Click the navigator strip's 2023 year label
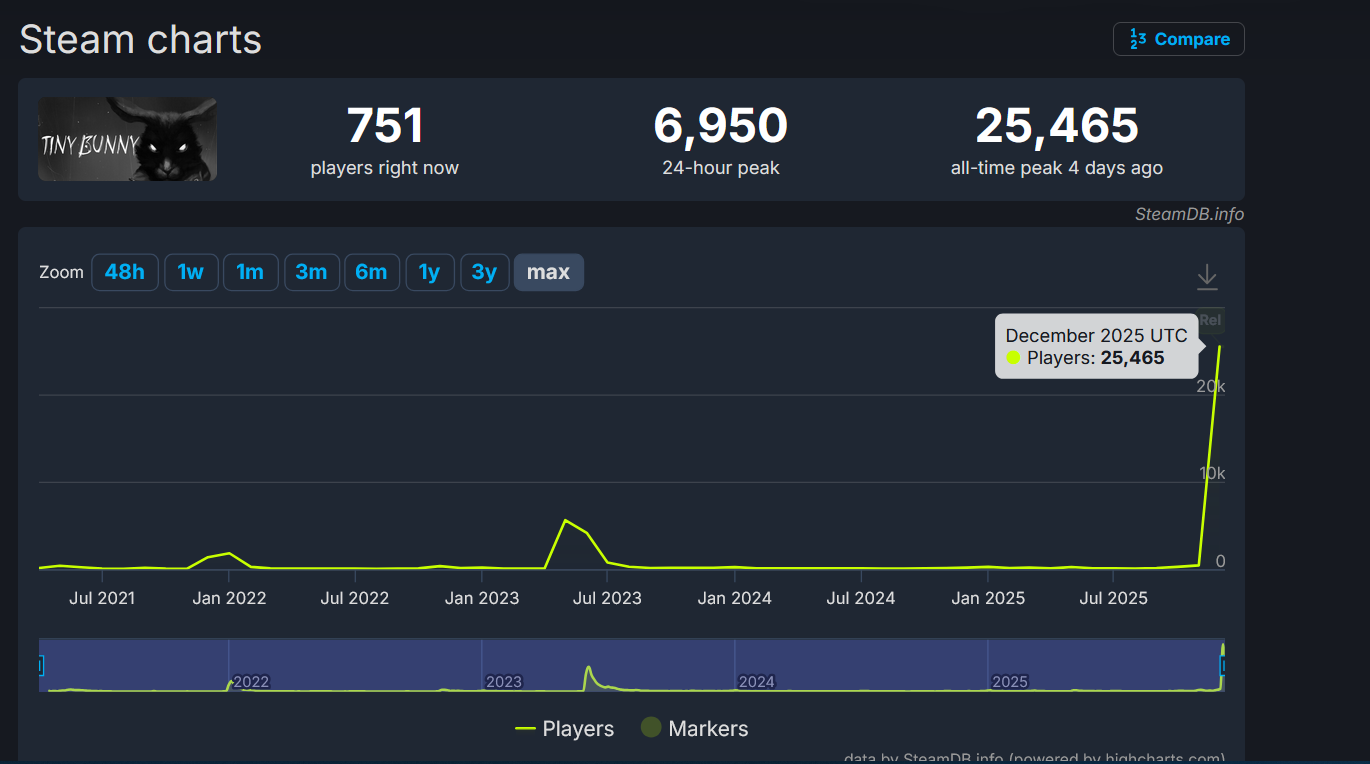Viewport: 1370px width, 764px height. click(x=504, y=682)
